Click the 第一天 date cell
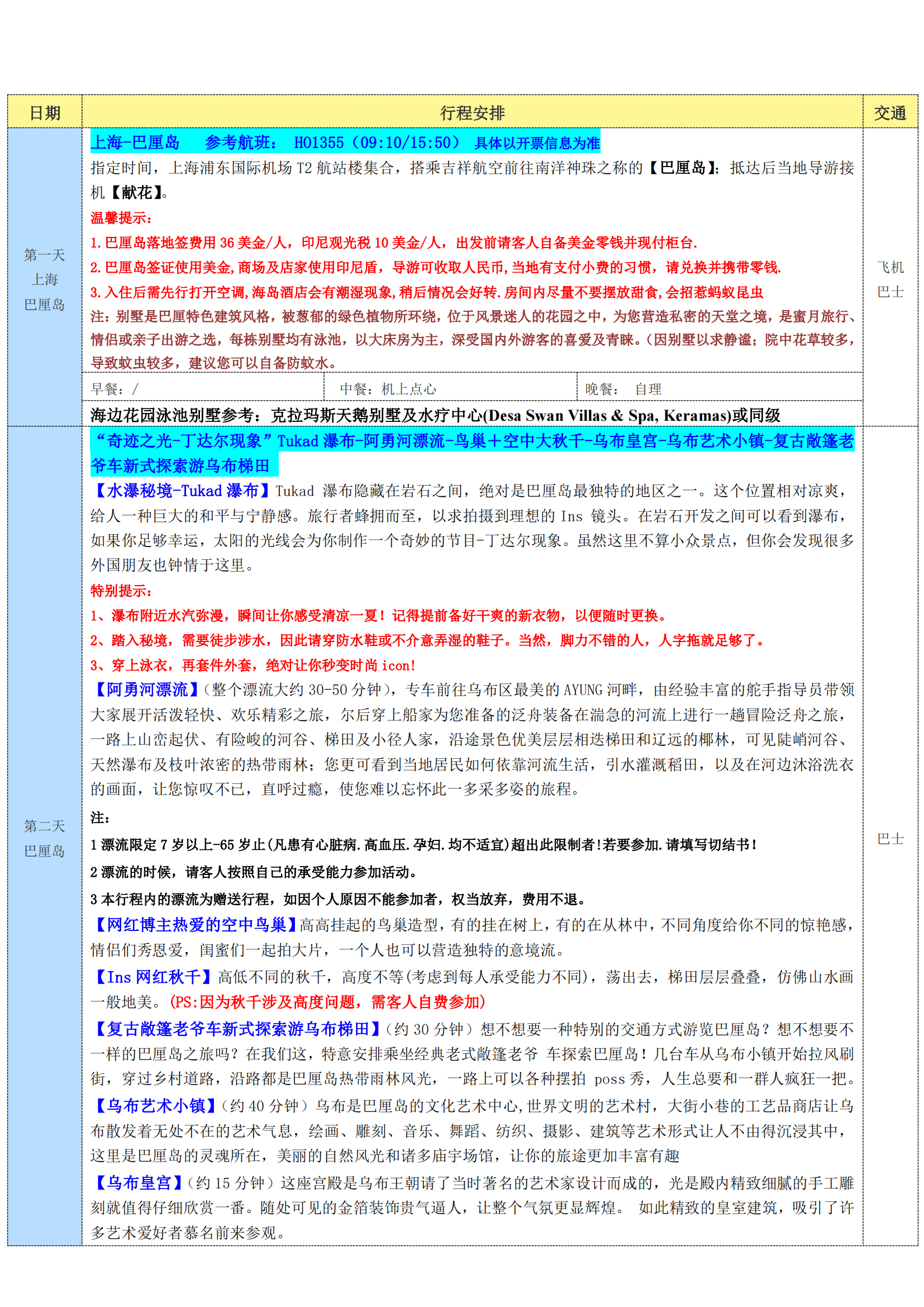Screen dimensions: 924x1307 pos(44,255)
